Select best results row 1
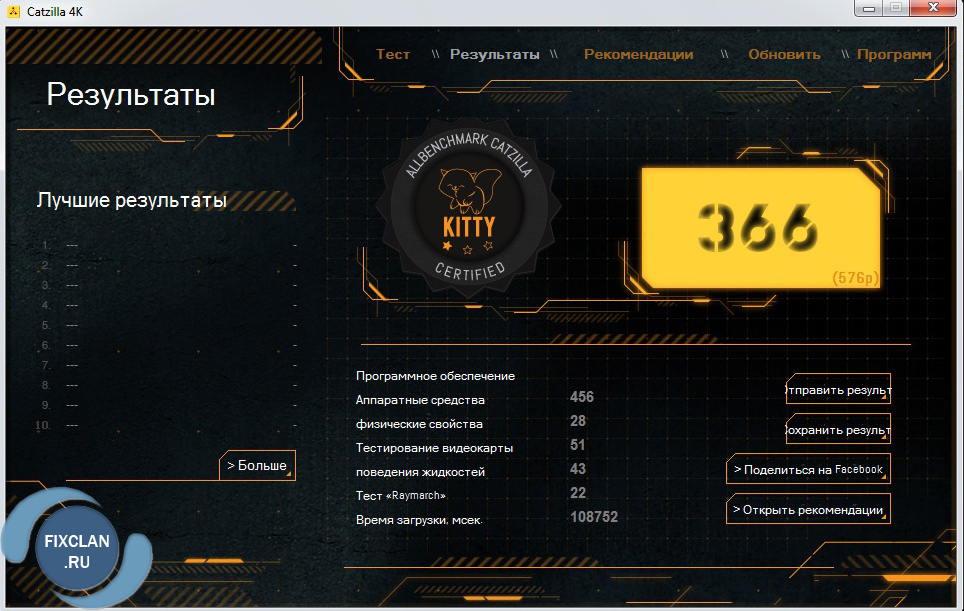 [168, 245]
